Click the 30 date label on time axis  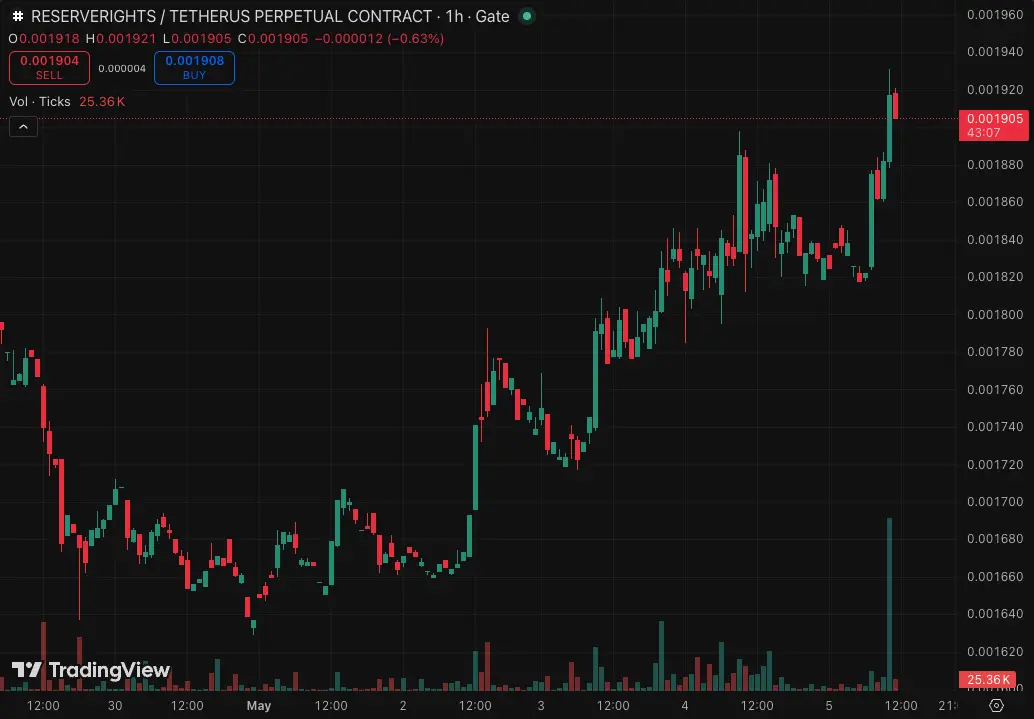(115, 706)
